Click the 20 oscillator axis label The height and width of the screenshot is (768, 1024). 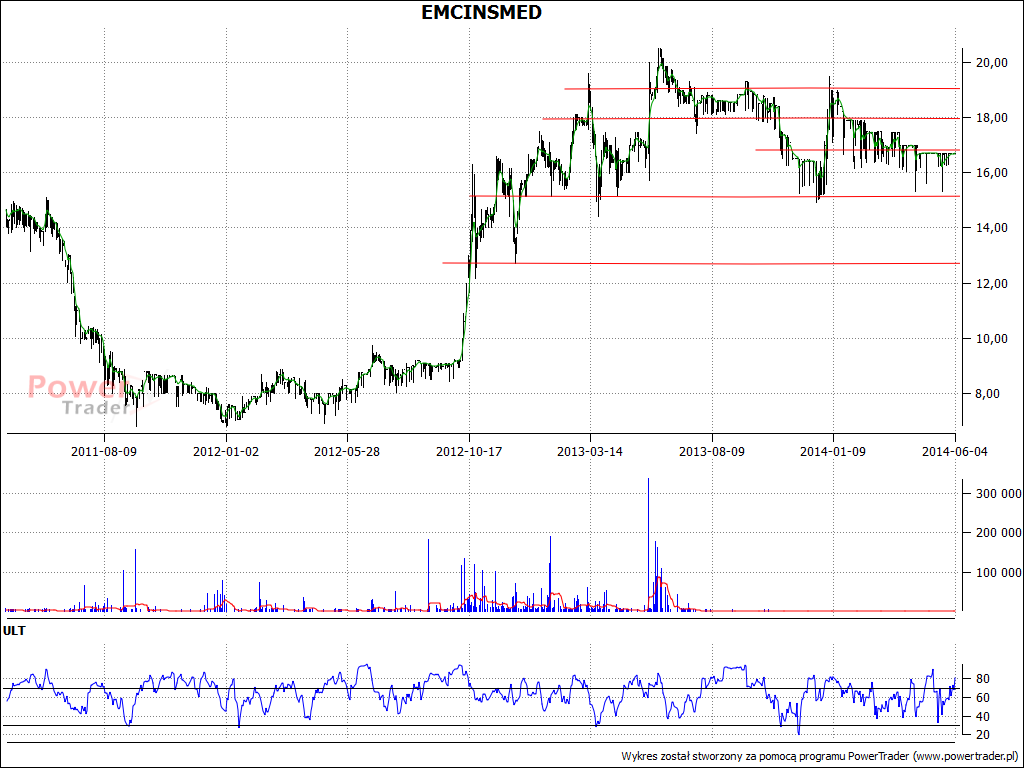(x=982, y=735)
